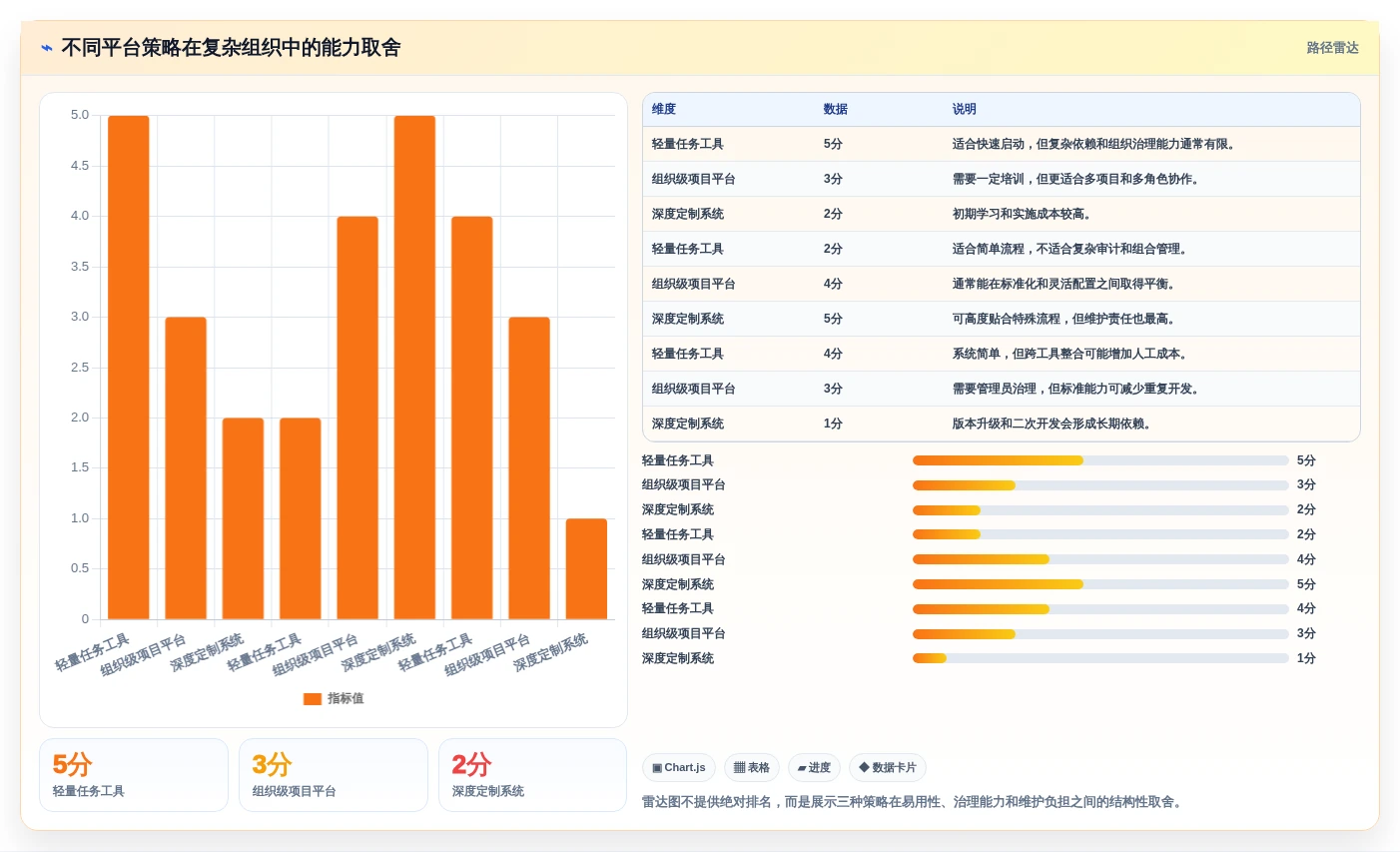Click the Chart.js chip

[x=679, y=767]
